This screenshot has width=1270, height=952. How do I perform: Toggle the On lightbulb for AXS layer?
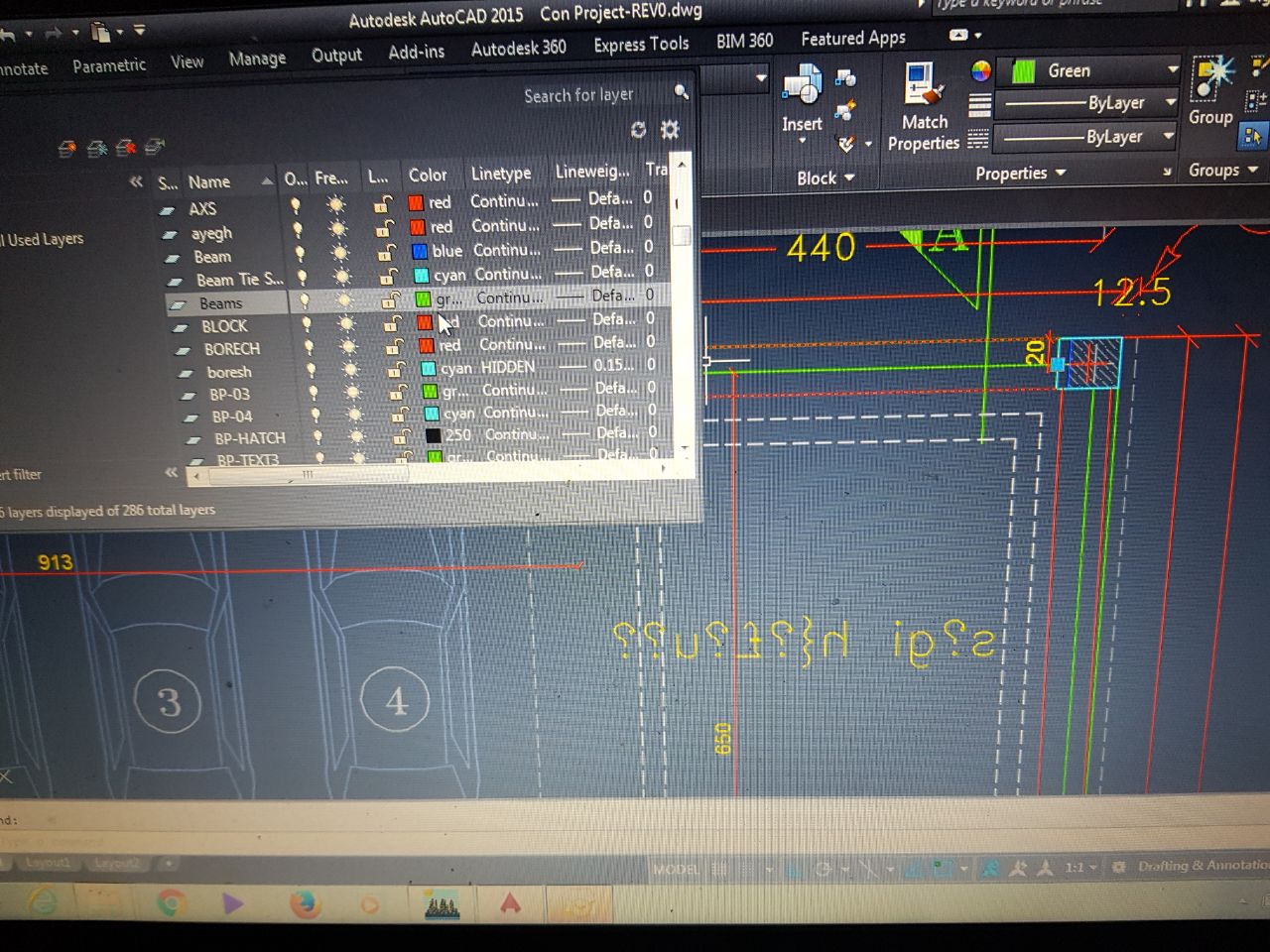[x=295, y=204]
